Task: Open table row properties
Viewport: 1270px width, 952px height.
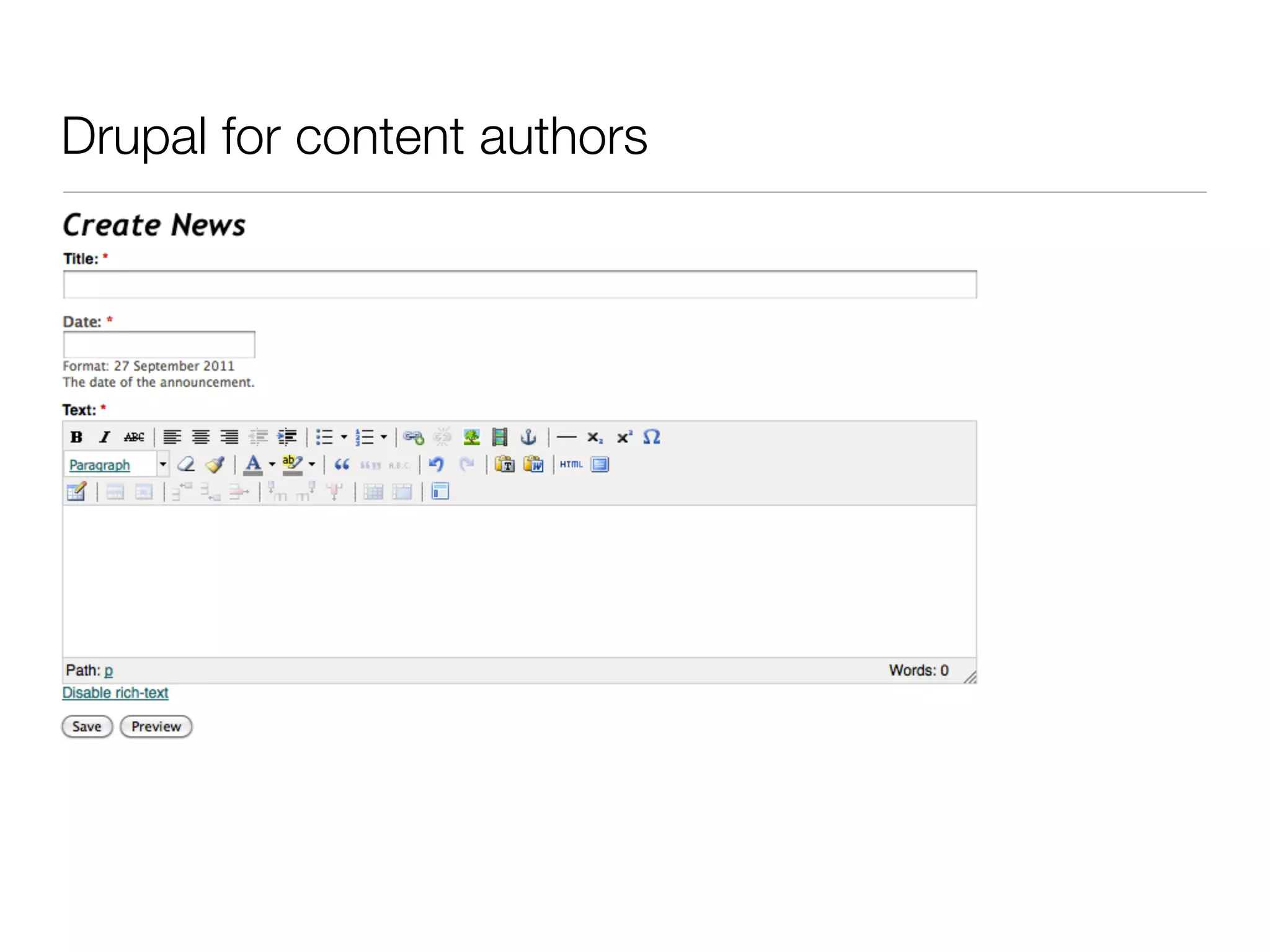Action: 115,492
